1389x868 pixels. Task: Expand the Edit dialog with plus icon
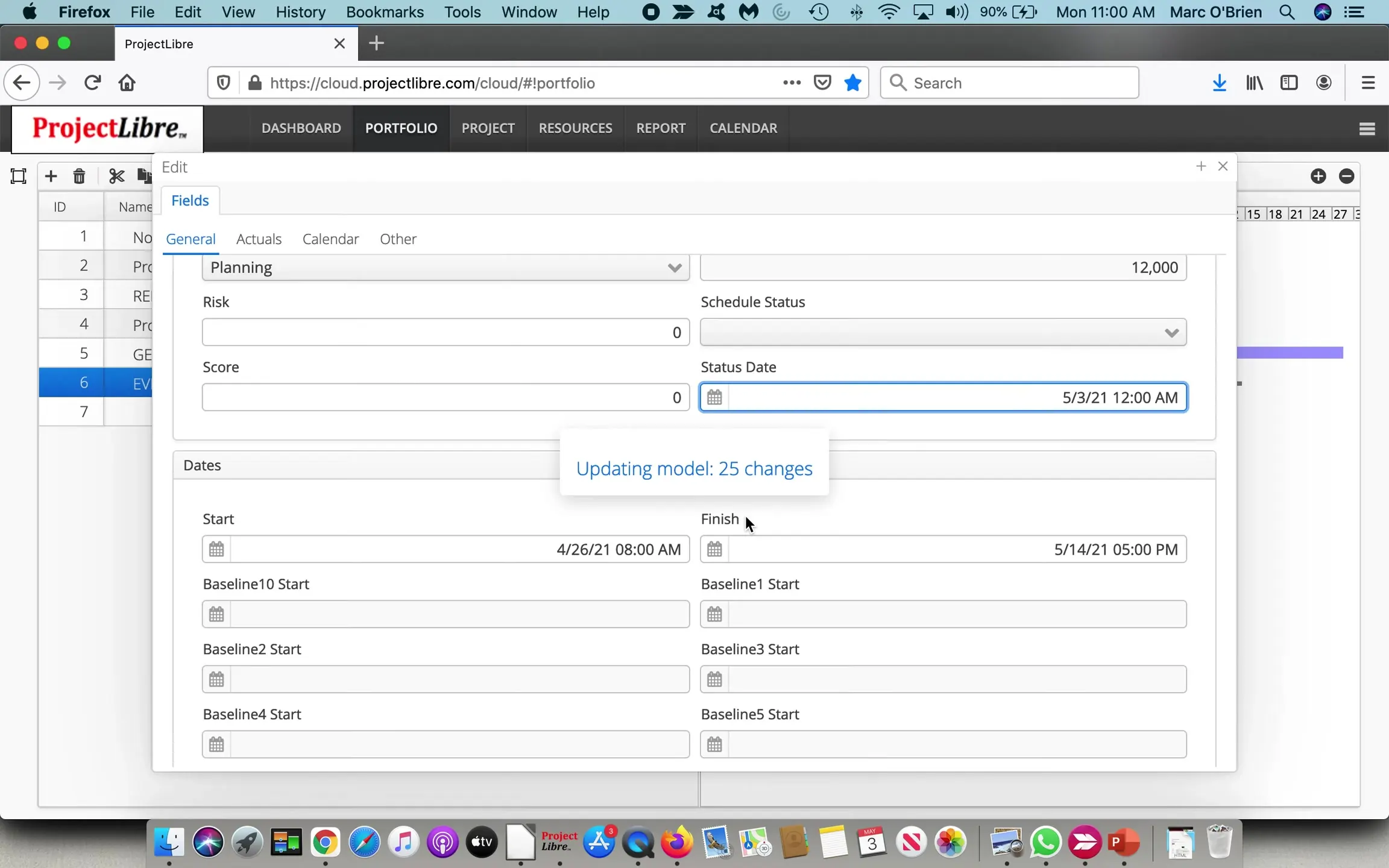coord(1200,166)
